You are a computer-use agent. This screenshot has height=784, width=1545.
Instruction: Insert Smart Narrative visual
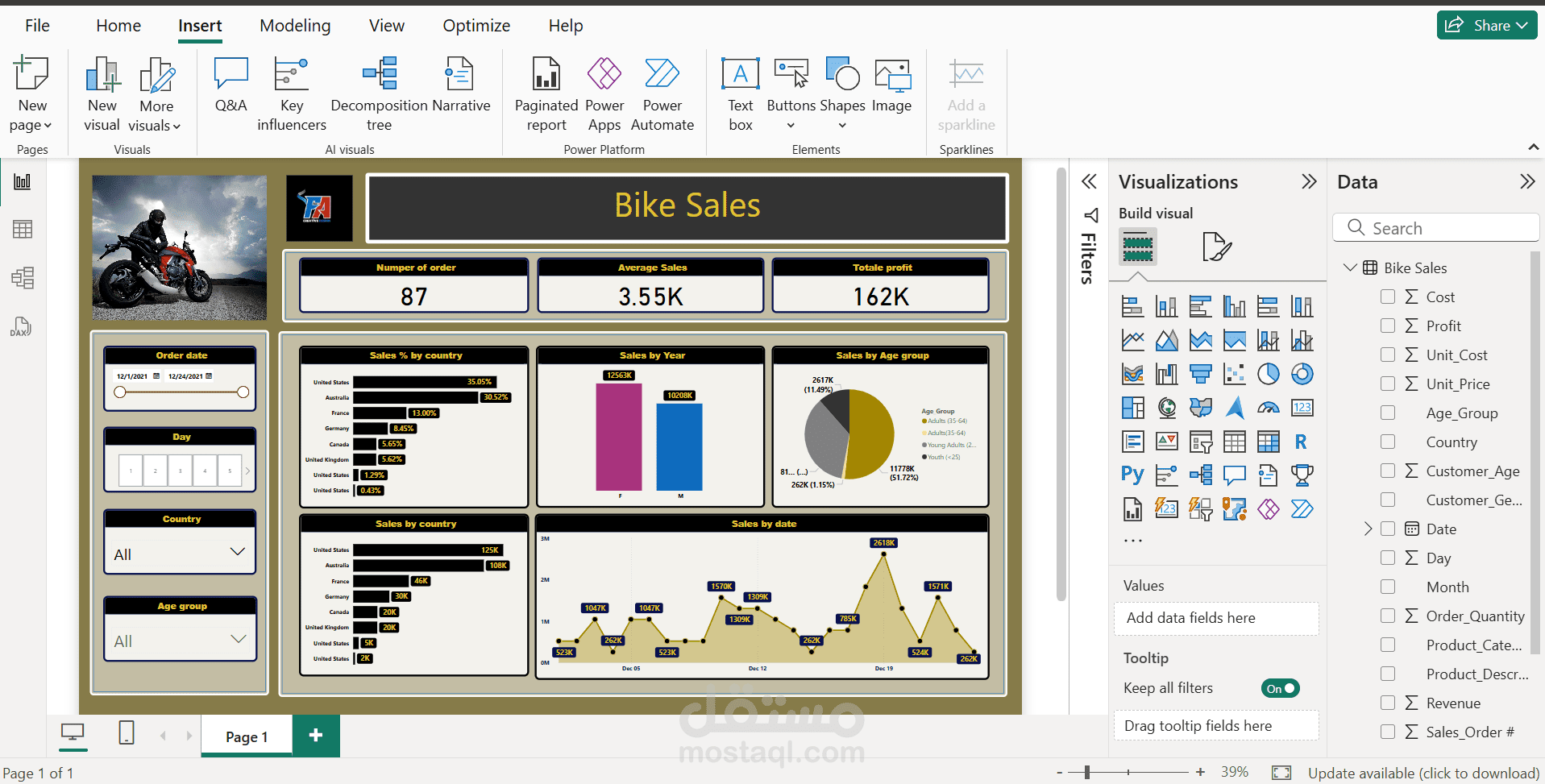coord(461,85)
